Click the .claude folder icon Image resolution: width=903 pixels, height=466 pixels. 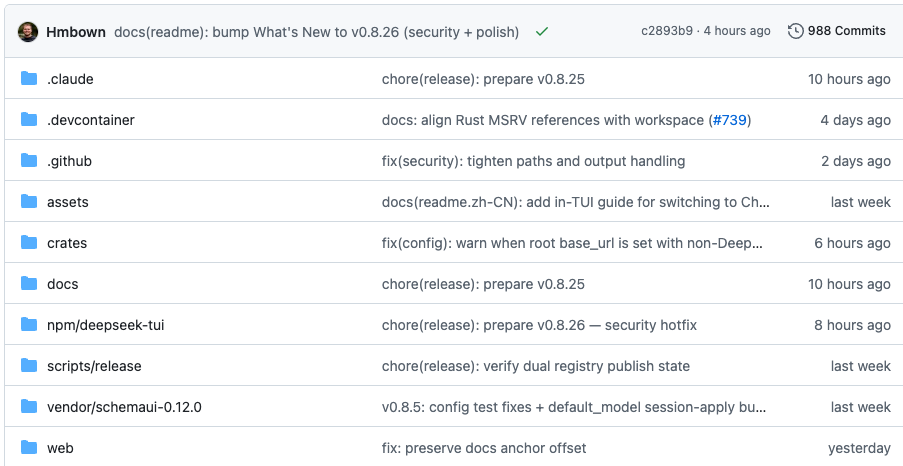tap(29, 78)
